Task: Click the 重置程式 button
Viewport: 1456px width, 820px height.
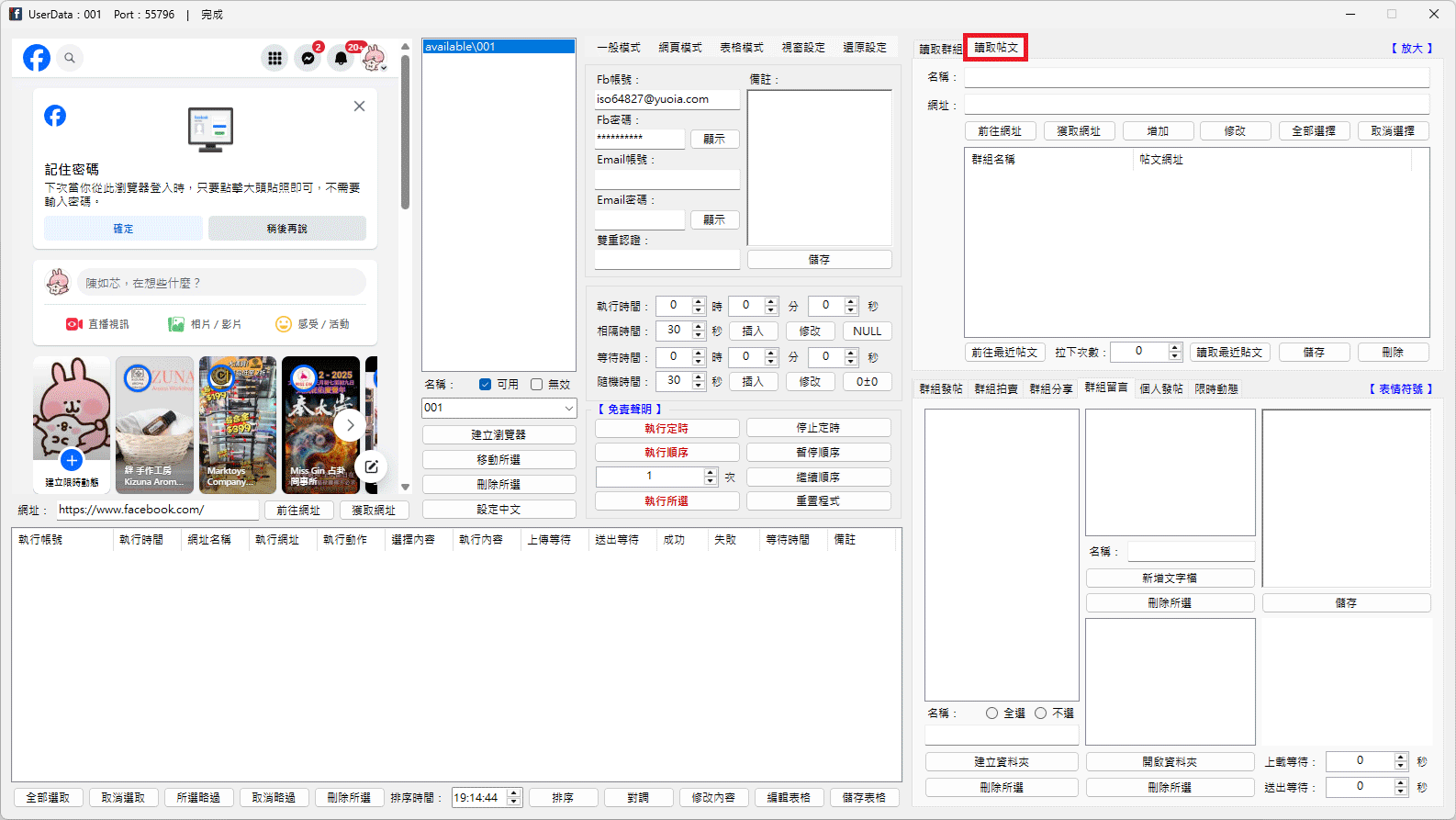Action: 818,501
